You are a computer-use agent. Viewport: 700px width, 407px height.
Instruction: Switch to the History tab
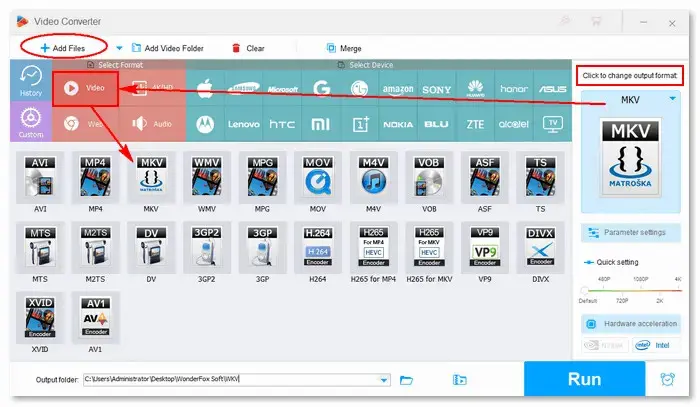pos(31,81)
